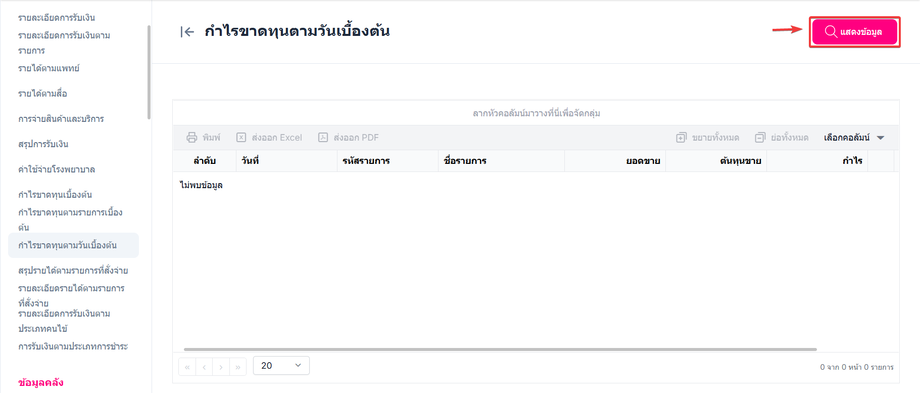Collapse sidebar using the back arrow icon

tap(187, 32)
